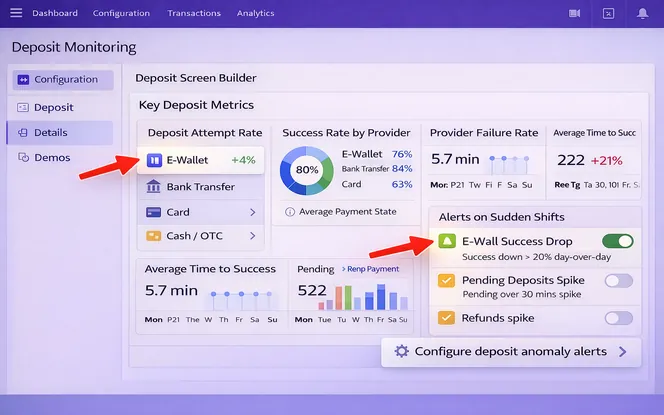
Task: Click the +21% change value
Action: click(x=607, y=160)
